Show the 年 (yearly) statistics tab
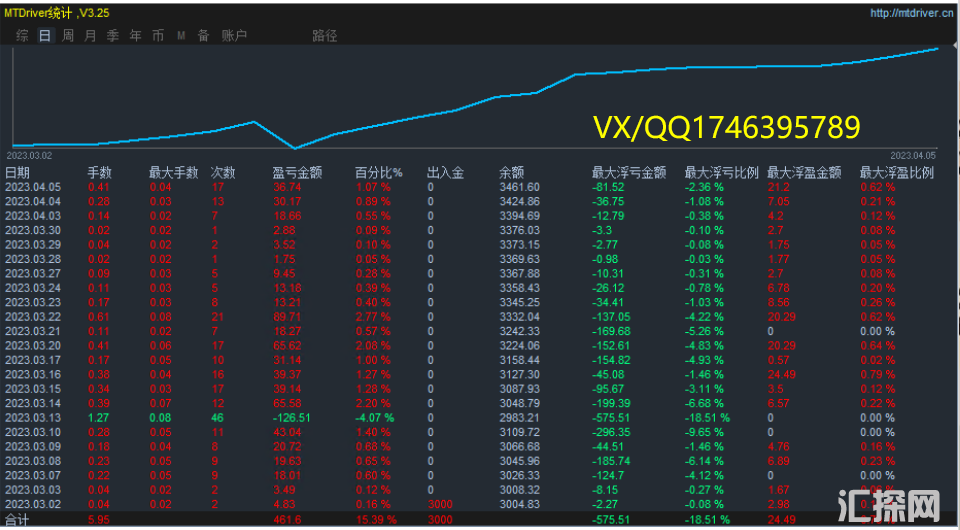 pos(135,36)
